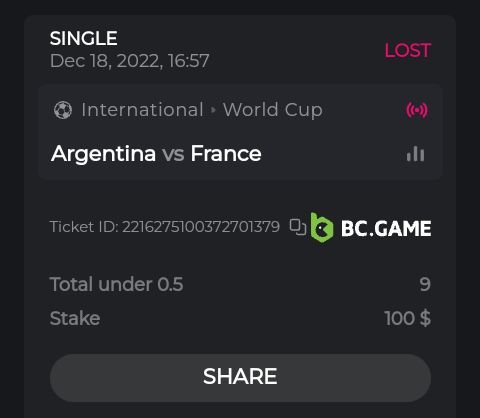480x418 pixels.
Task: Click the LOST status label
Action: point(408,51)
